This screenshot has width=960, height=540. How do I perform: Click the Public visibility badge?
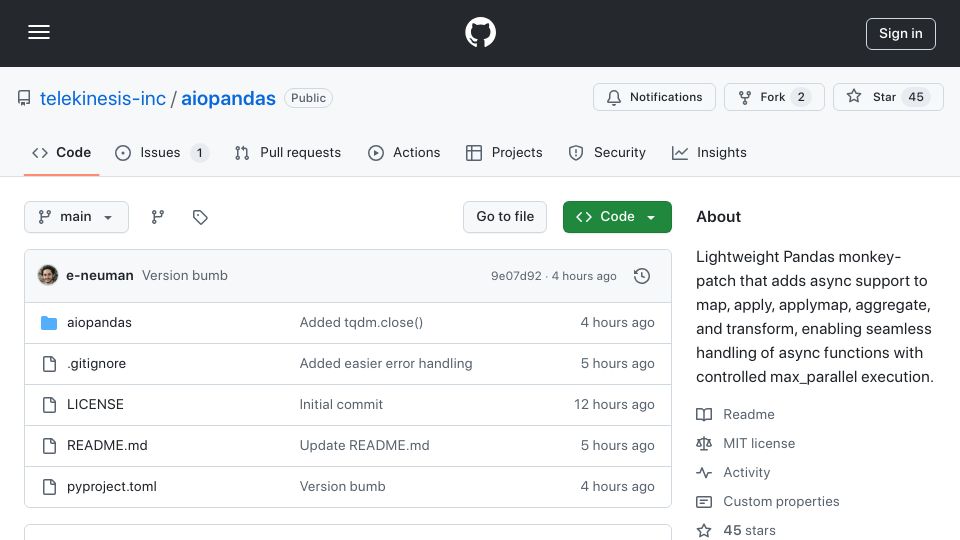pyautogui.click(x=309, y=98)
